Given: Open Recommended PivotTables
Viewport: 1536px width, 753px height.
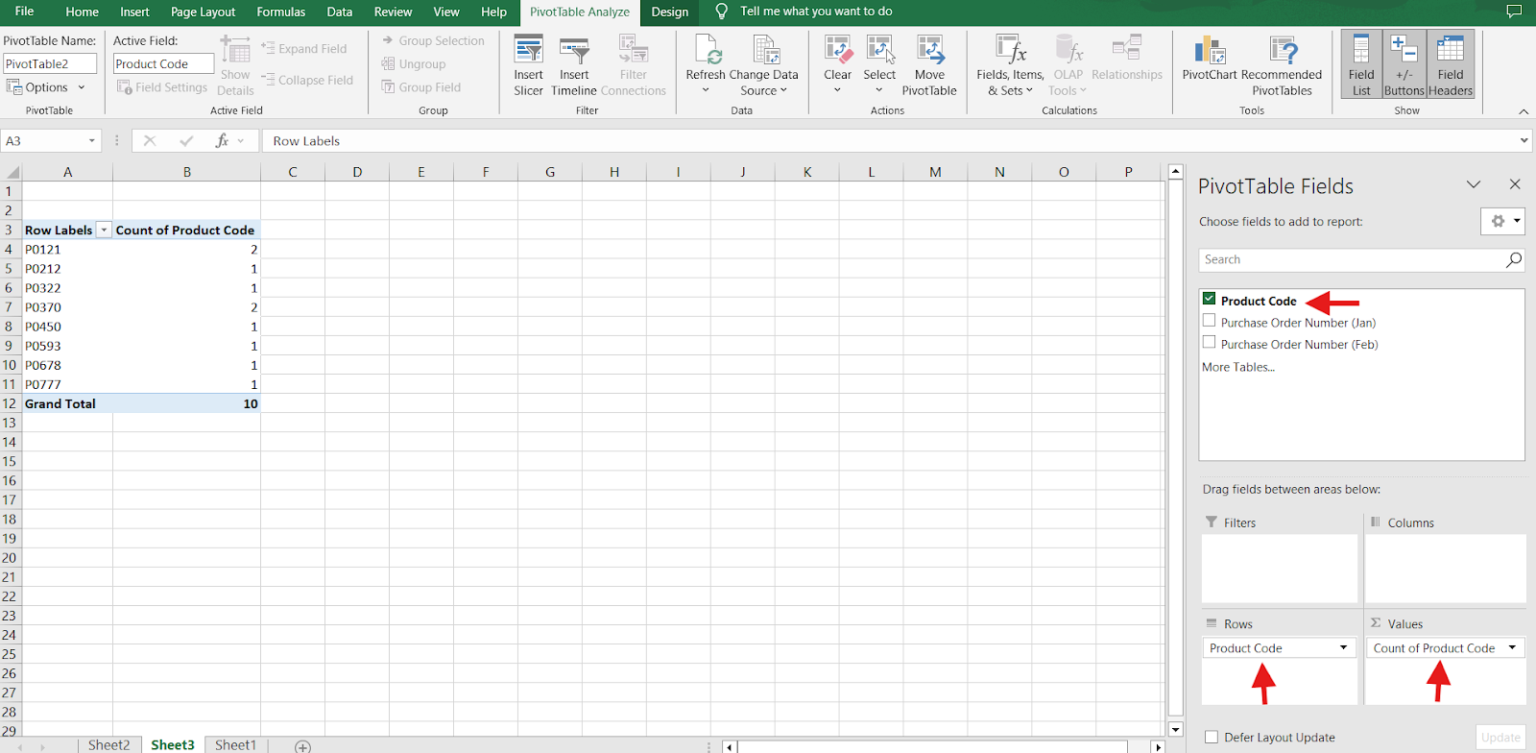Looking at the screenshot, I should pyautogui.click(x=1283, y=60).
